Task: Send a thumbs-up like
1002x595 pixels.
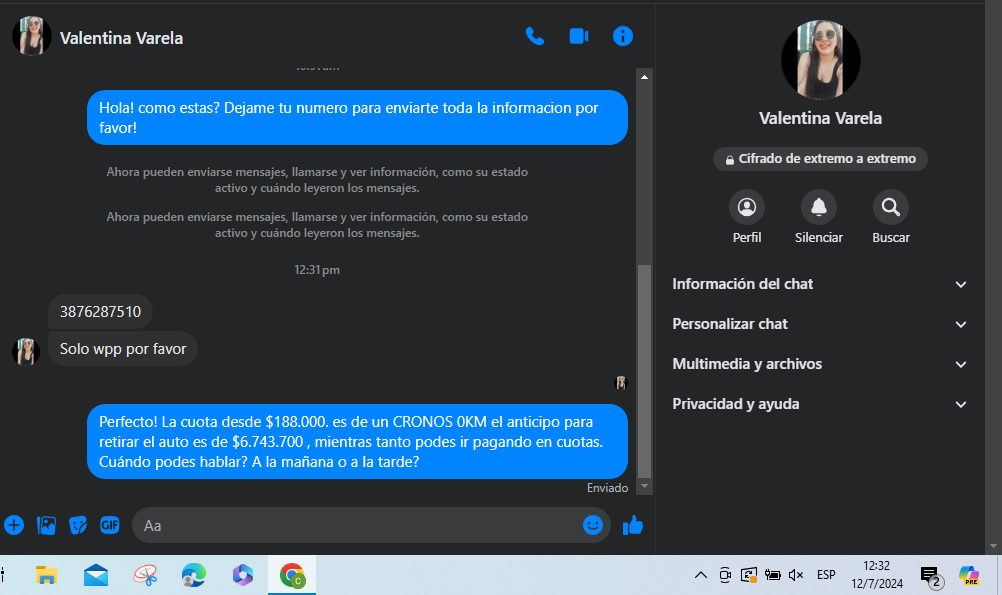Action: pyautogui.click(x=633, y=525)
